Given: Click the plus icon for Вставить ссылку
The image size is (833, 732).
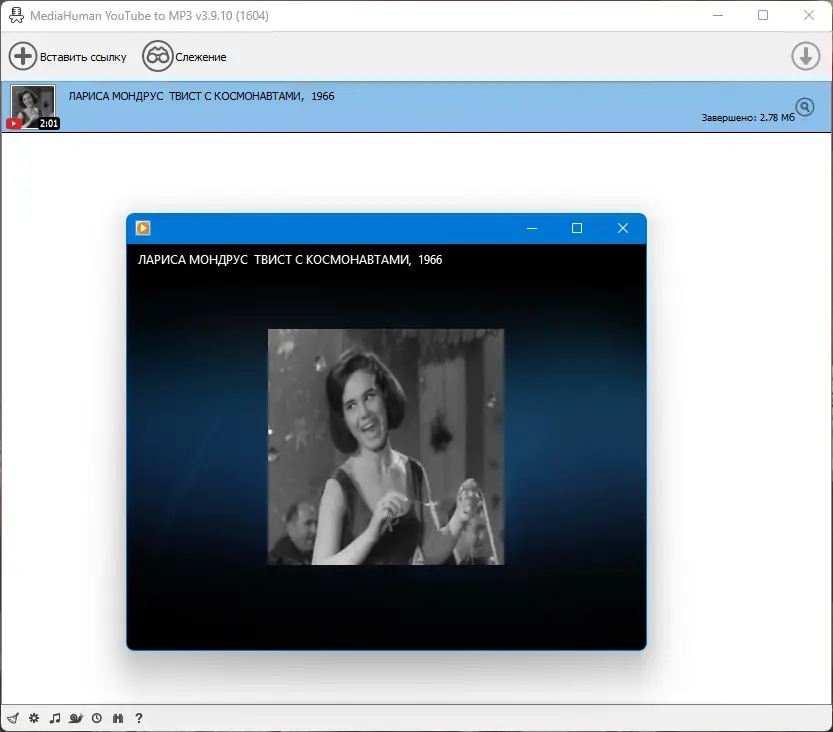Looking at the screenshot, I should (x=23, y=56).
